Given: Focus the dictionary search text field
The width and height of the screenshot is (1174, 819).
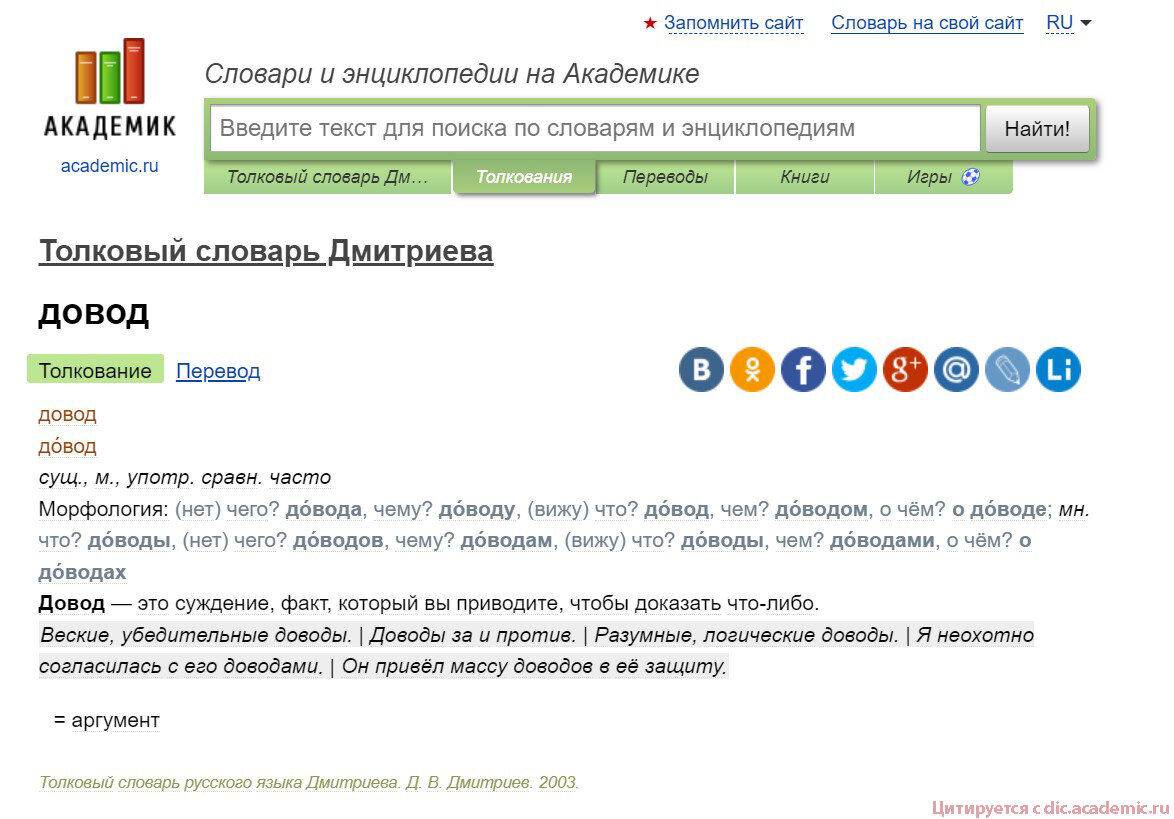Looking at the screenshot, I should [x=594, y=129].
